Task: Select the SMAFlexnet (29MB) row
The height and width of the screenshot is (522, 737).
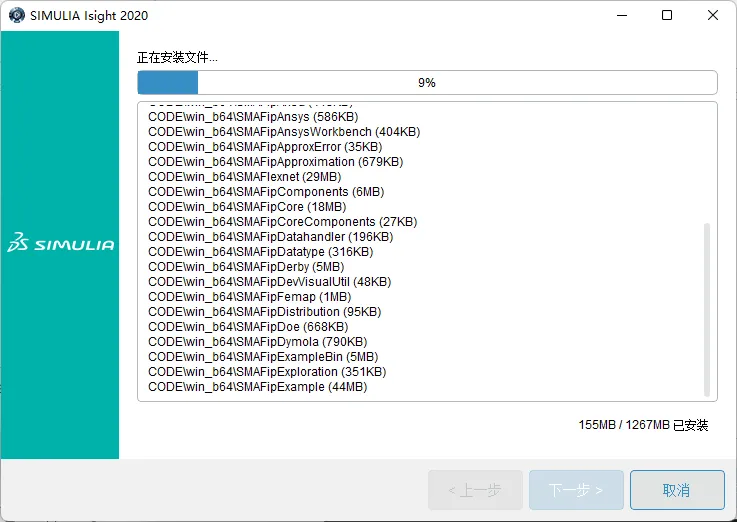Action: [244, 177]
